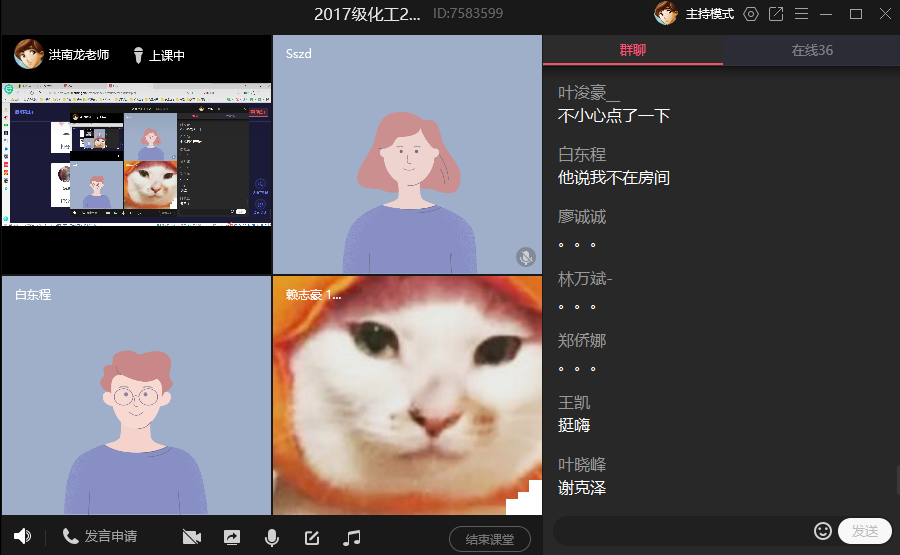Click the chat message input field
The height and width of the screenshot is (555, 900).
click(x=680, y=531)
